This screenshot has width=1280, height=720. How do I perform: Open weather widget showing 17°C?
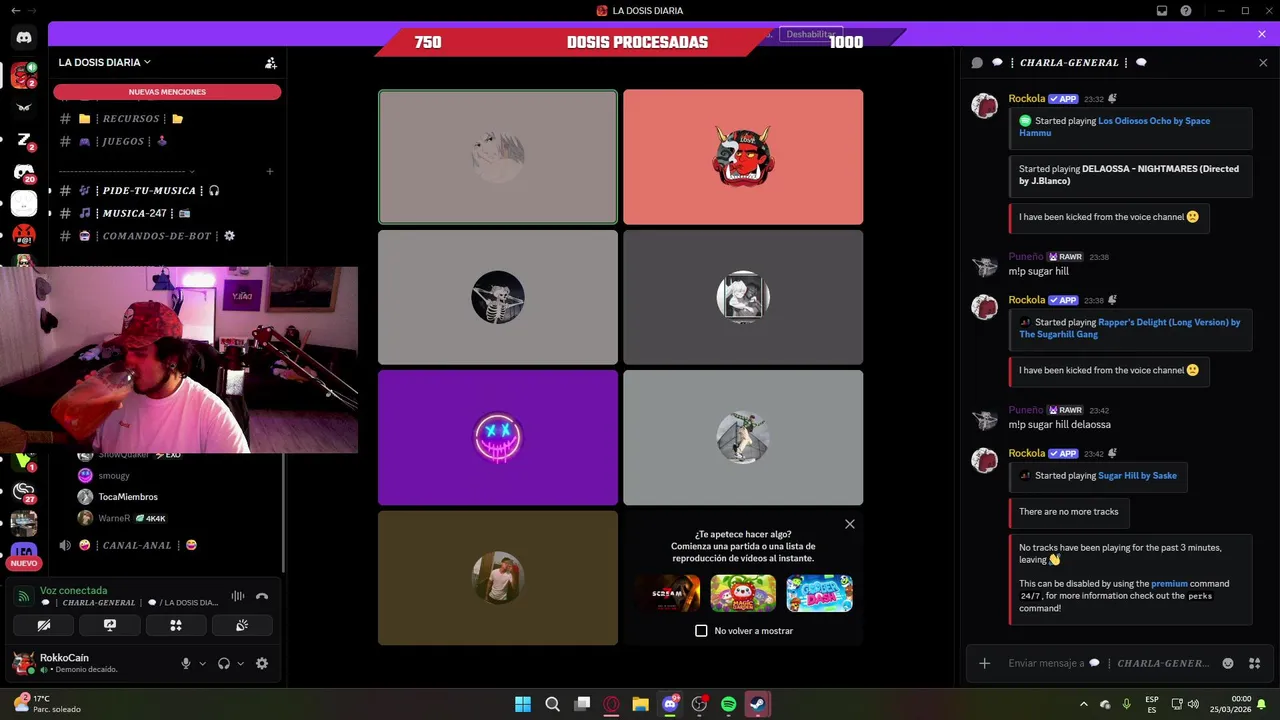click(45, 704)
